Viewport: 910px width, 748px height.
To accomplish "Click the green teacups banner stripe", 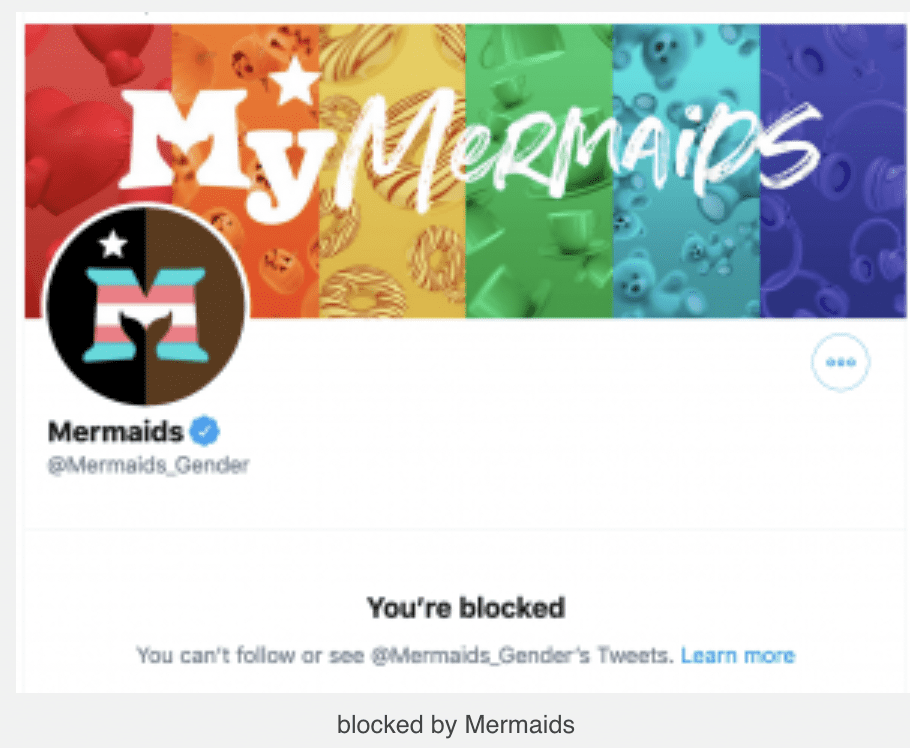I will coord(538,260).
